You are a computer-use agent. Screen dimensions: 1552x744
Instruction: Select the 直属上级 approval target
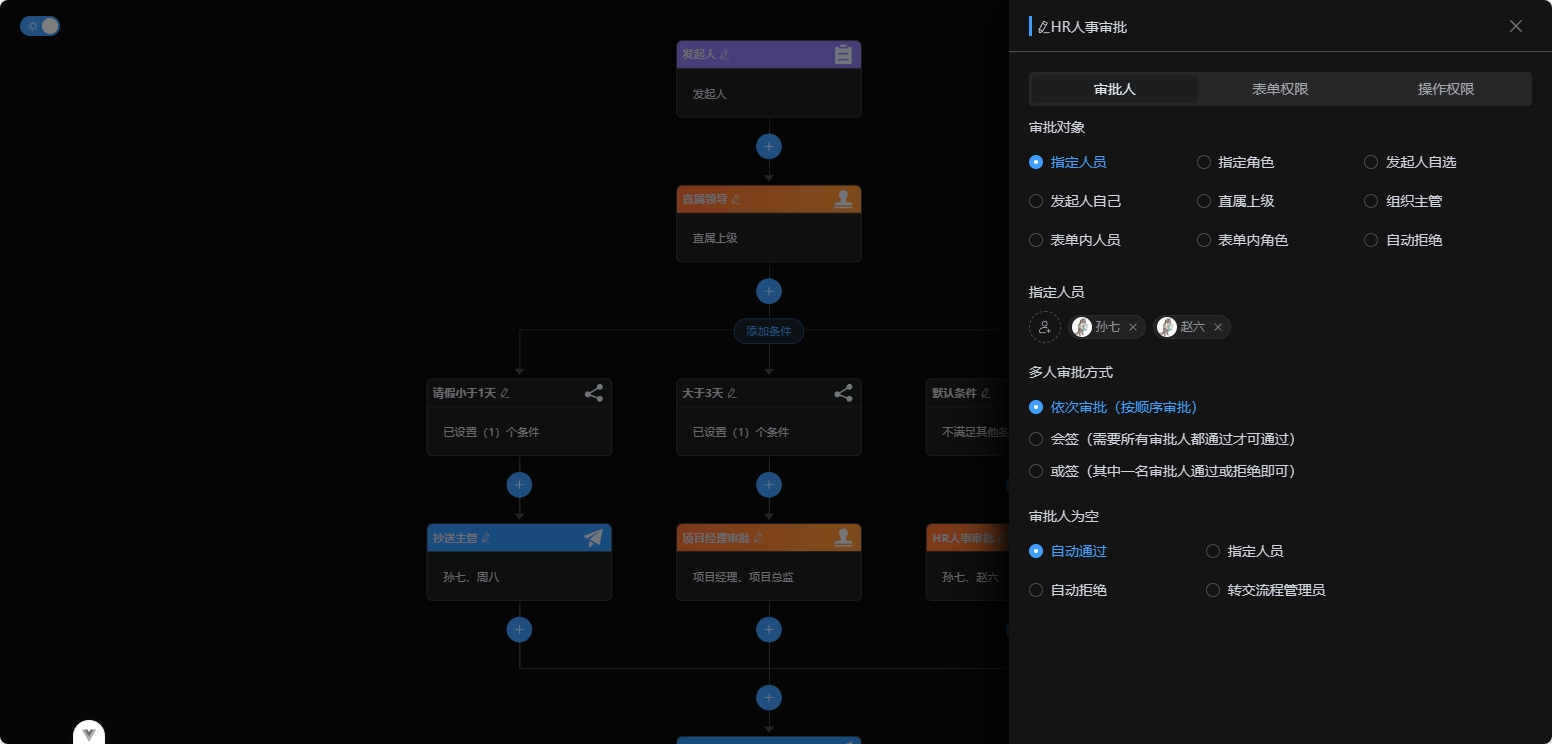1204,201
